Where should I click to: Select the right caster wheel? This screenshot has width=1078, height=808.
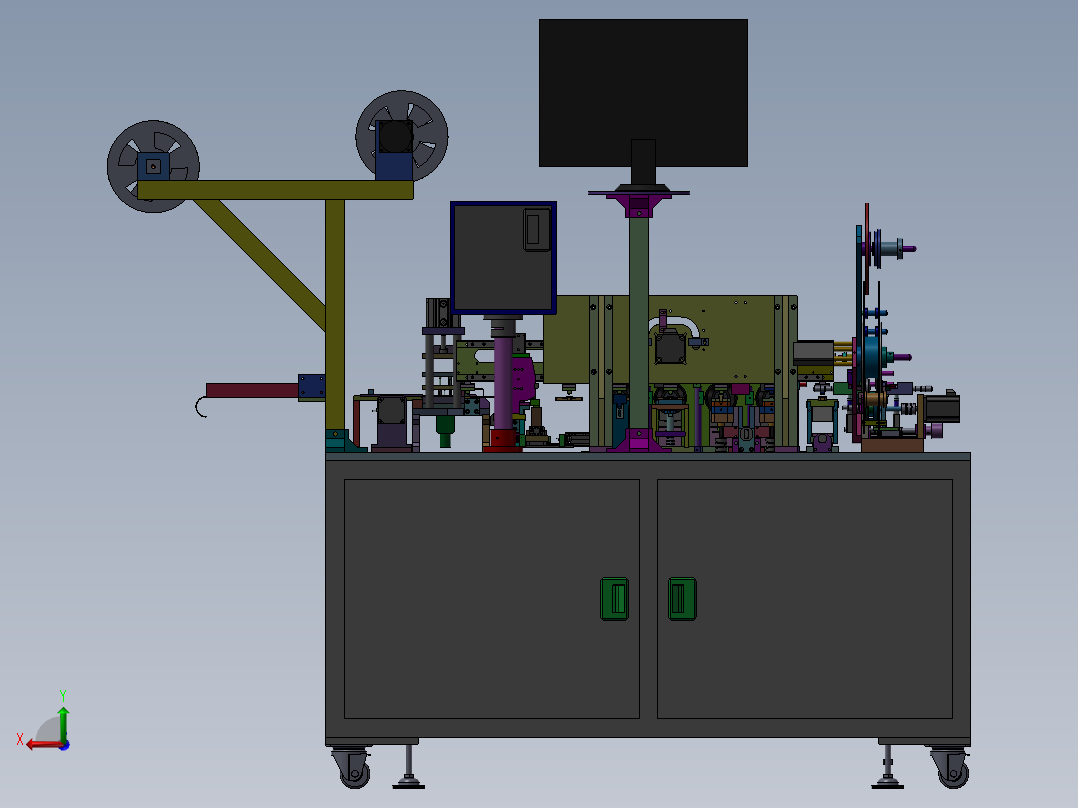[x=952, y=772]
